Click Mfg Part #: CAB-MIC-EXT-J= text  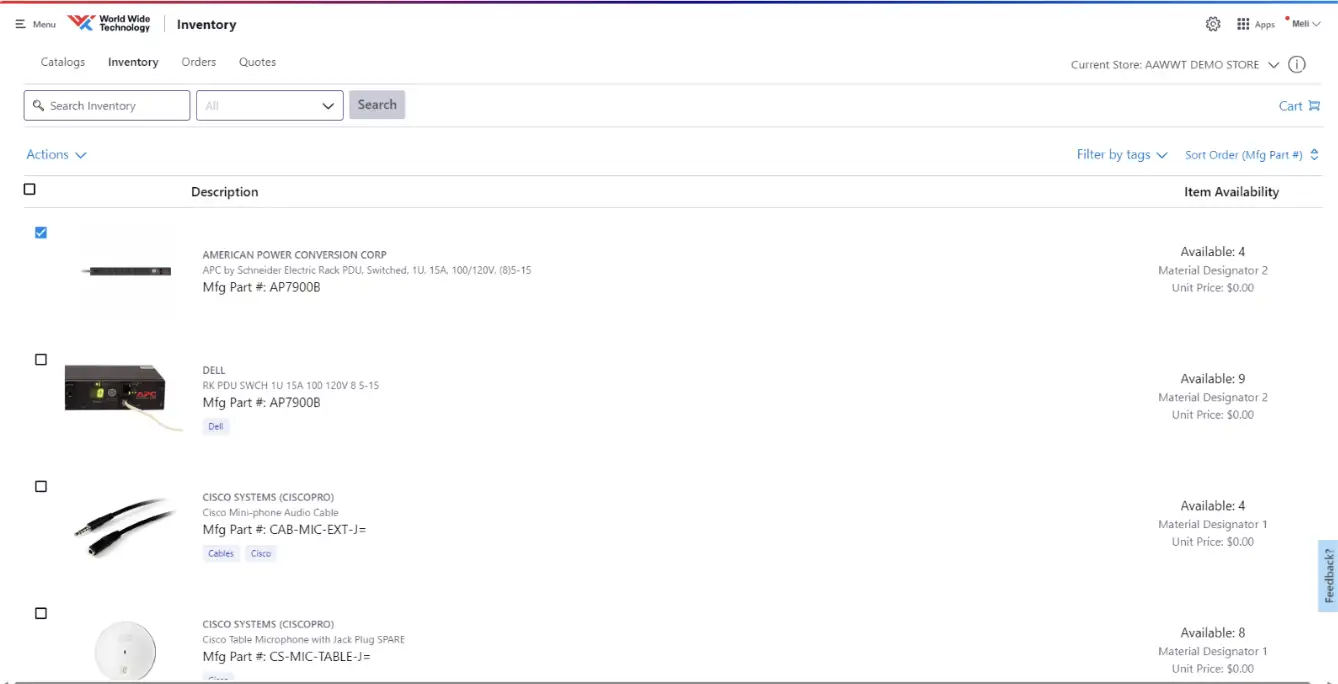[x=285, y=530]
